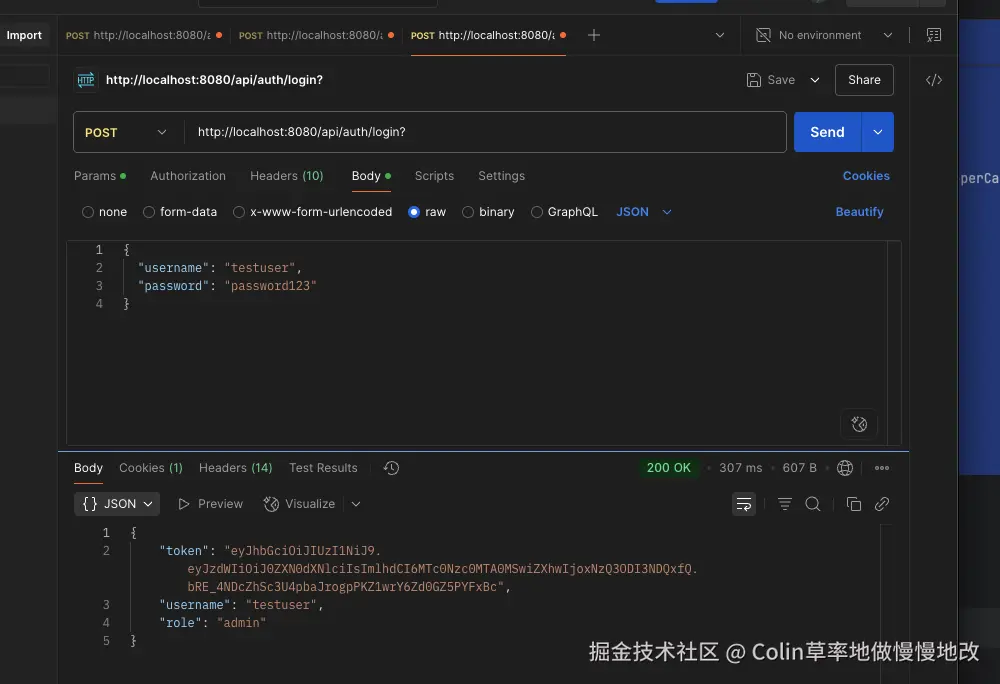Click the "admin" role value in response
Image resolution: width=1000 pixels, height=684 pixels.
[x=241, y=623]
